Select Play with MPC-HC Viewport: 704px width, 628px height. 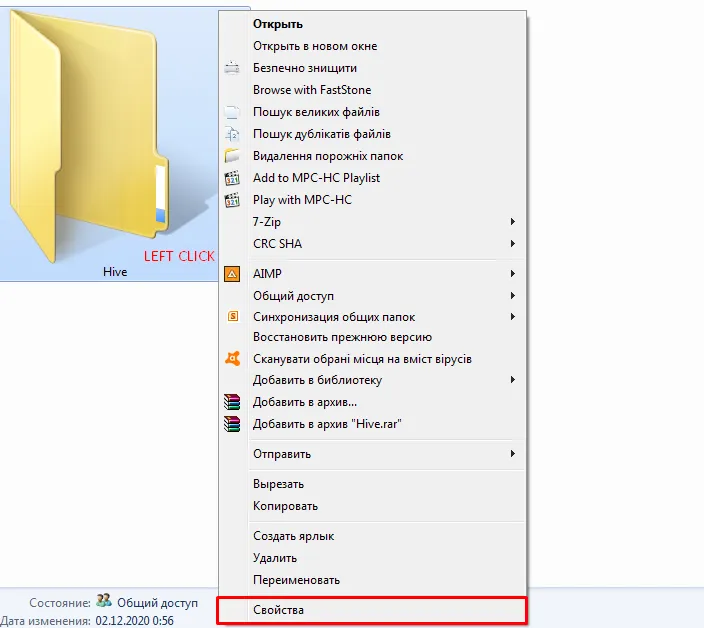(x=372, y=200)
